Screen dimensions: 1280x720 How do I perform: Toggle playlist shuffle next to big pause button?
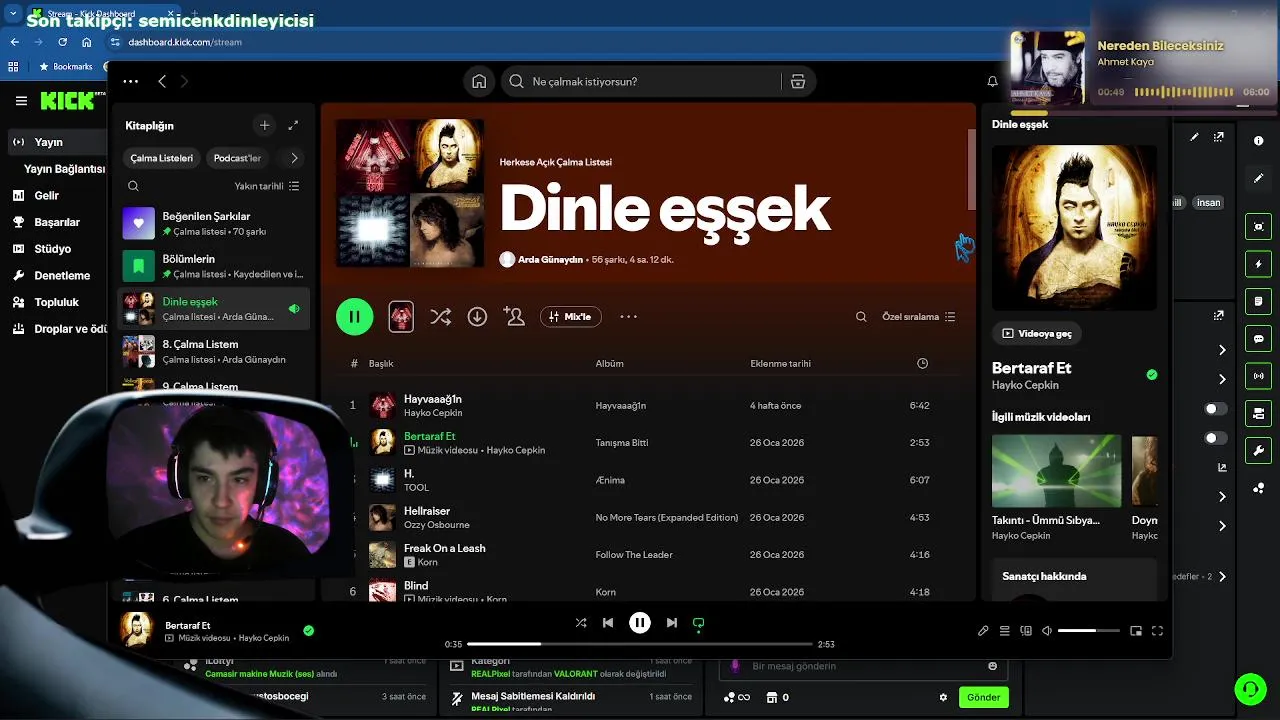pos(440,316)
